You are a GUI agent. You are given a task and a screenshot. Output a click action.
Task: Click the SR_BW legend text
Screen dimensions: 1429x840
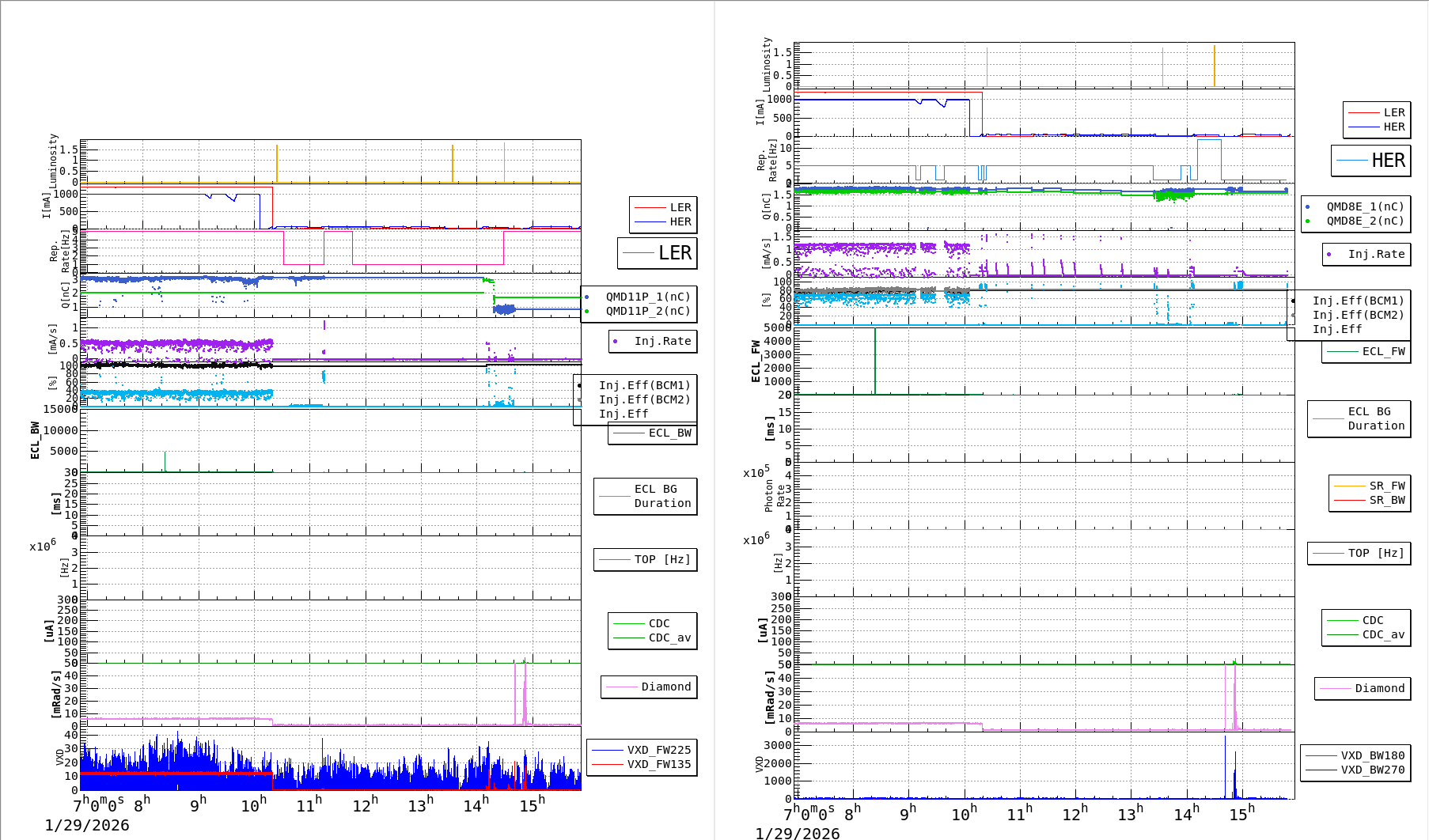click(1389, 499)
